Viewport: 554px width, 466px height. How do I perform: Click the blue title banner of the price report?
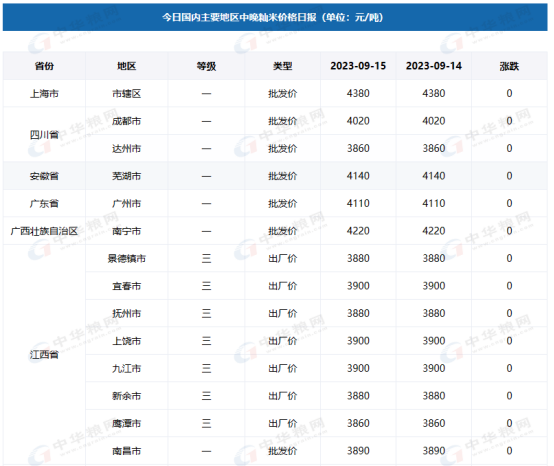pyautogui.click(x=275, y=17)
